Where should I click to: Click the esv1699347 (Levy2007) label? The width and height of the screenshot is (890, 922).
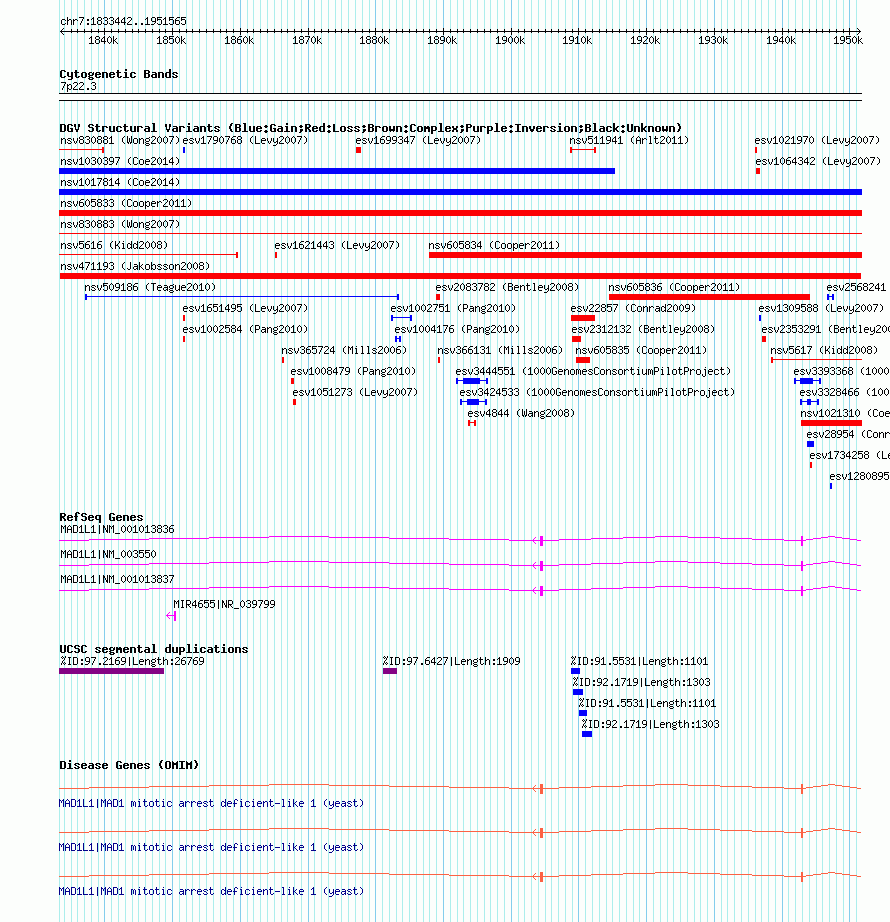(x=418, y=141)
